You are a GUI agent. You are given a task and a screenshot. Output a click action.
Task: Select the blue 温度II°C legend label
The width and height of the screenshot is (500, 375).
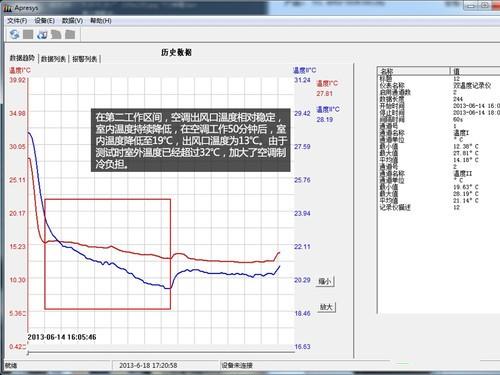(x=328, y=109)
